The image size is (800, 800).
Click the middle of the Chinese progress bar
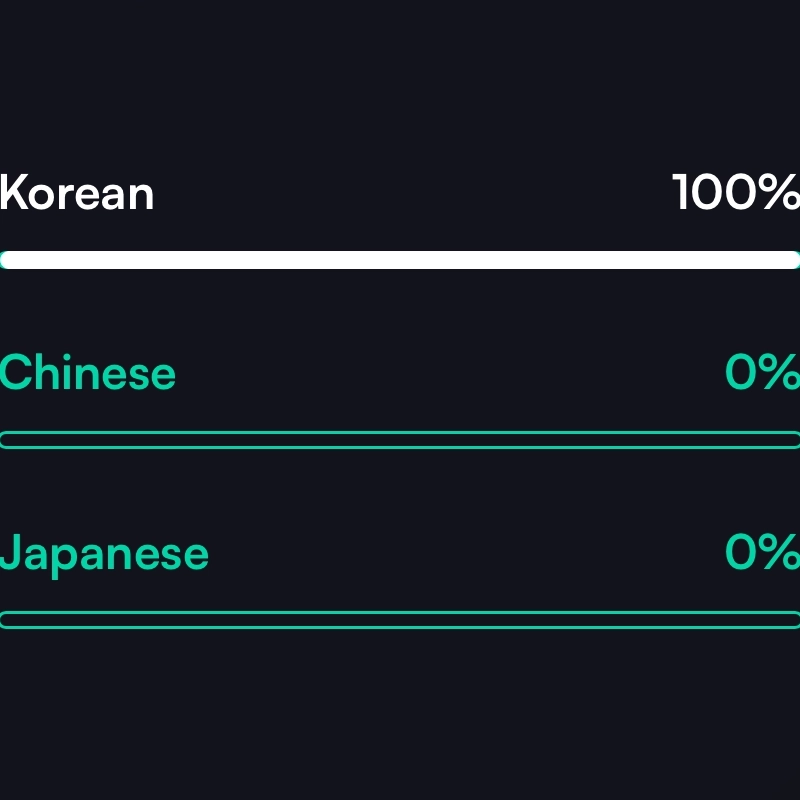coord(400,440)
